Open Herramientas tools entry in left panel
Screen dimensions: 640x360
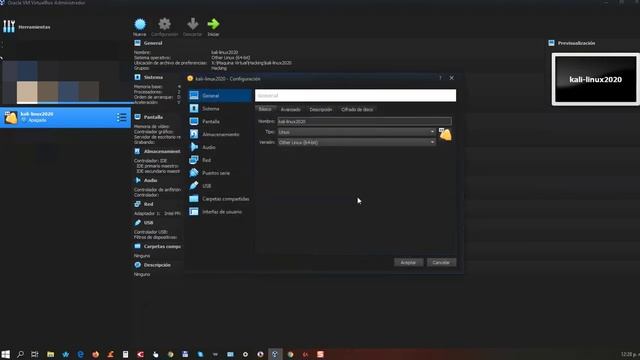click(x=27, y=27)
